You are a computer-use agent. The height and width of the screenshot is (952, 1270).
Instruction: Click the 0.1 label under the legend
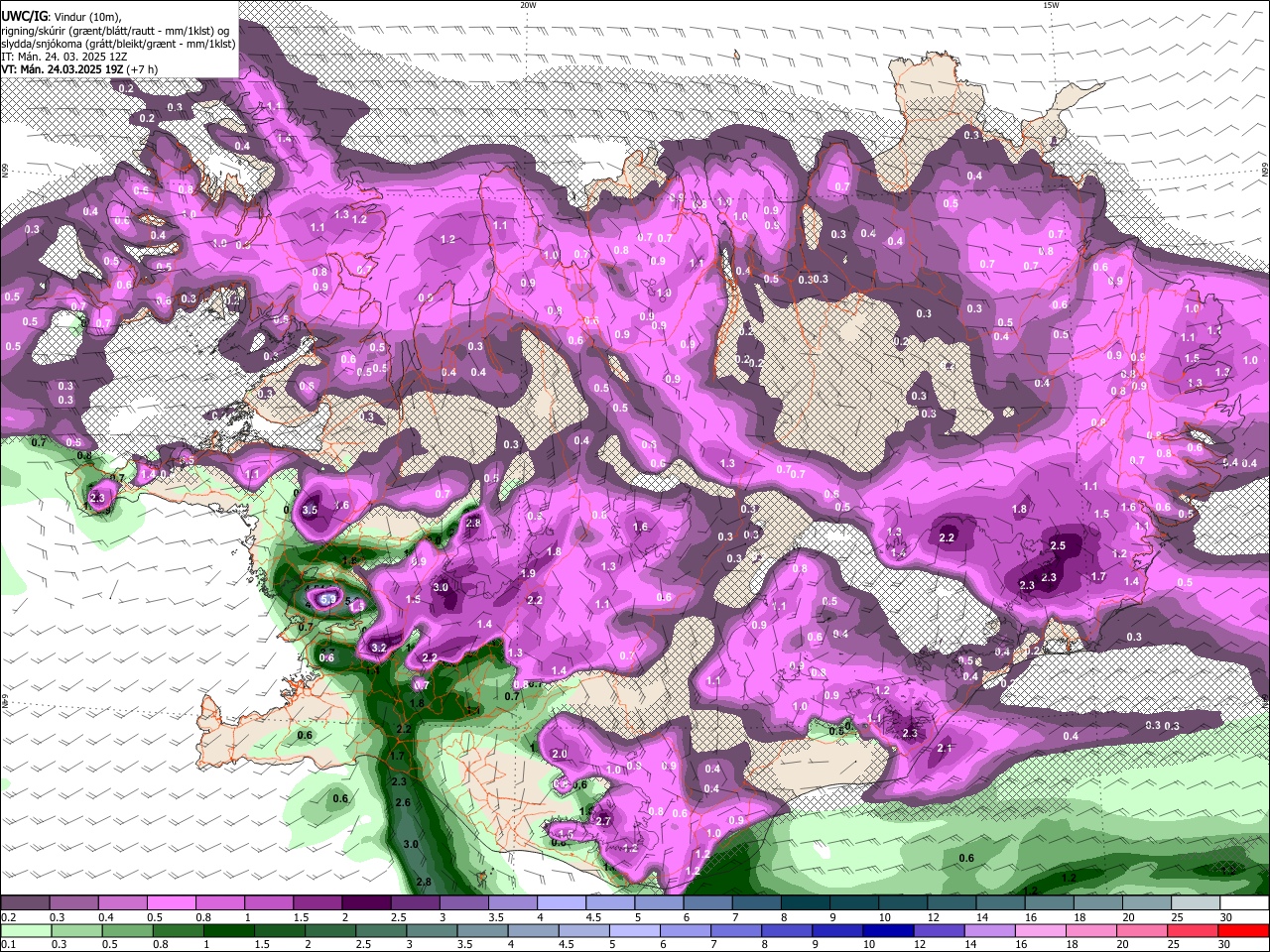coord(8,944)
